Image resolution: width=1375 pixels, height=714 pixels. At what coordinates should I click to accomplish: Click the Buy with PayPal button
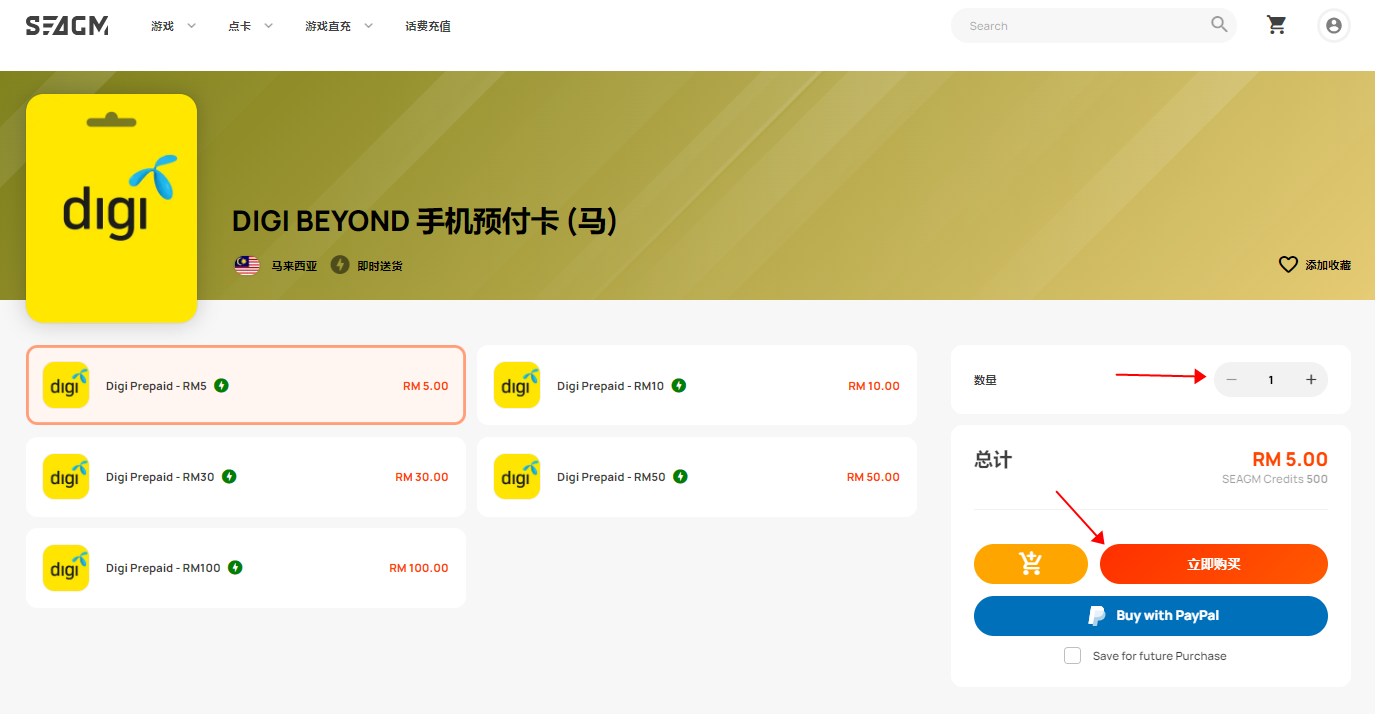coord(1151,616)
